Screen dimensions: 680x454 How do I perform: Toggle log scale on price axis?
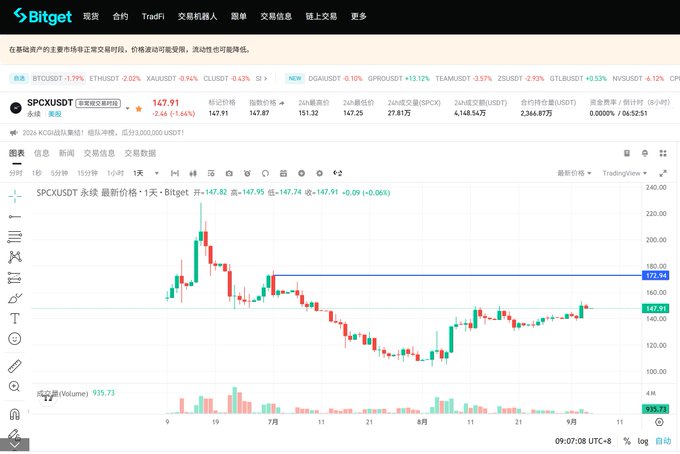click(643, 441)
